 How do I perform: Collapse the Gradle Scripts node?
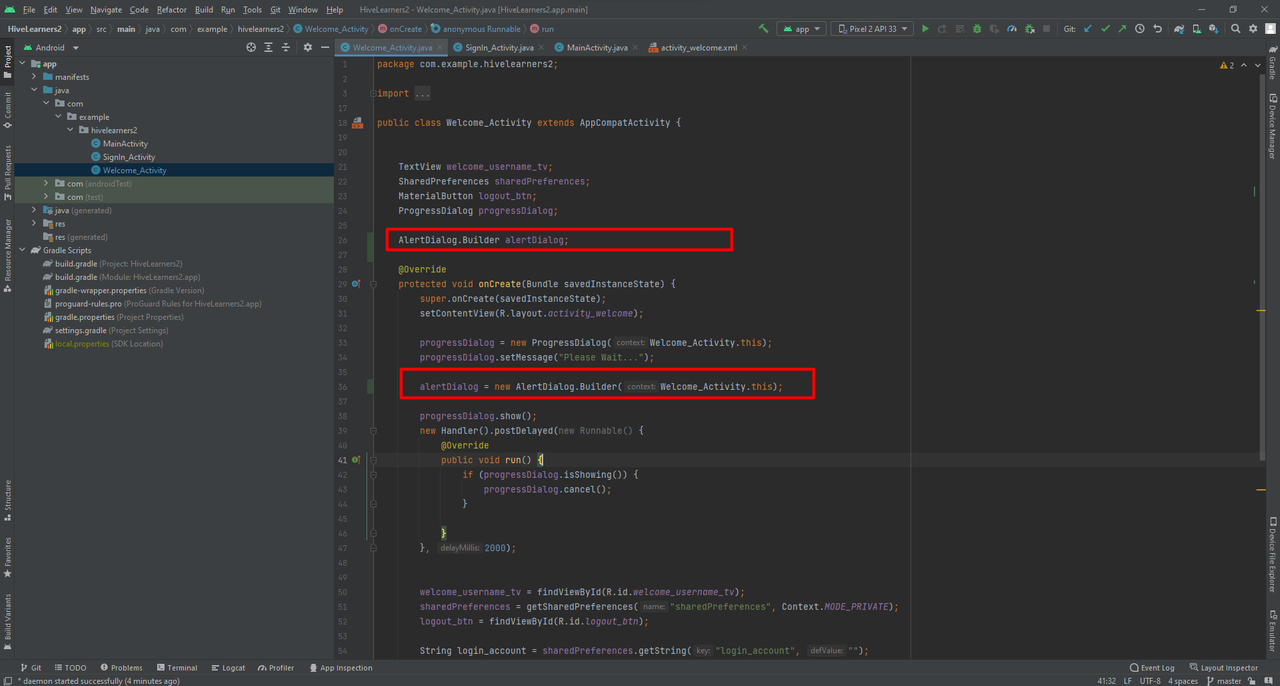pos(22,250)
